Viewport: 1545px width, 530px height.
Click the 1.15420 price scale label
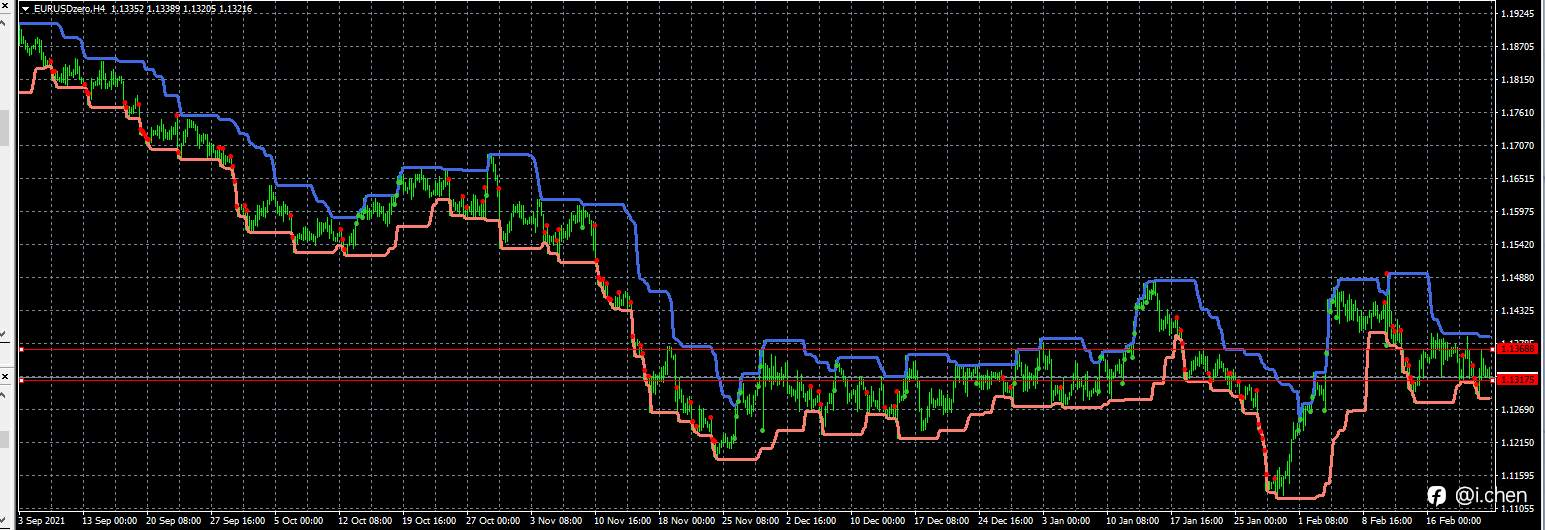(x=1517, y=245)
